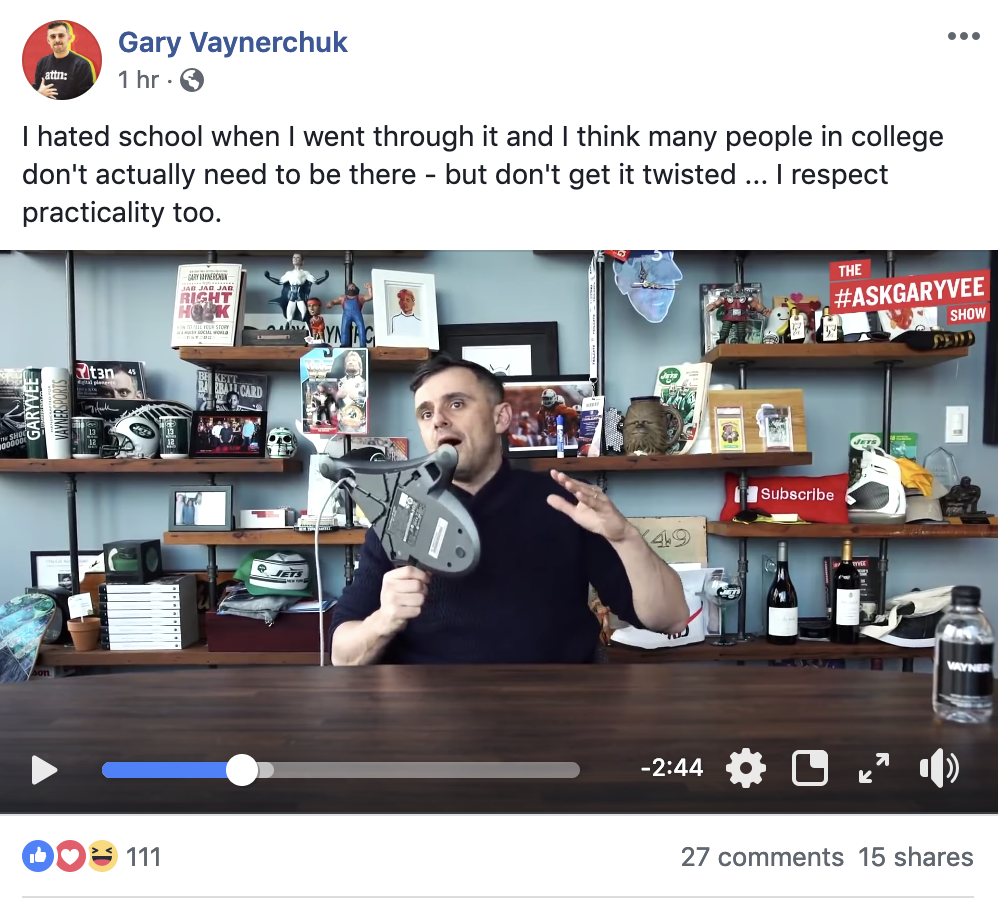Open post options three-dot menu

point(963,36)
